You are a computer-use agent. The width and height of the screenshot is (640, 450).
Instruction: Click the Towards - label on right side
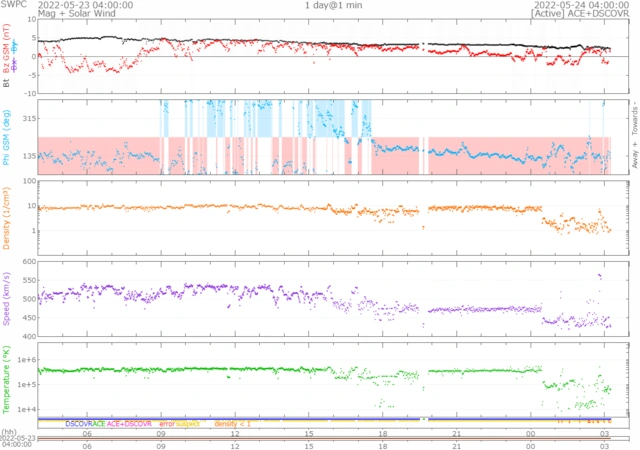634,116
